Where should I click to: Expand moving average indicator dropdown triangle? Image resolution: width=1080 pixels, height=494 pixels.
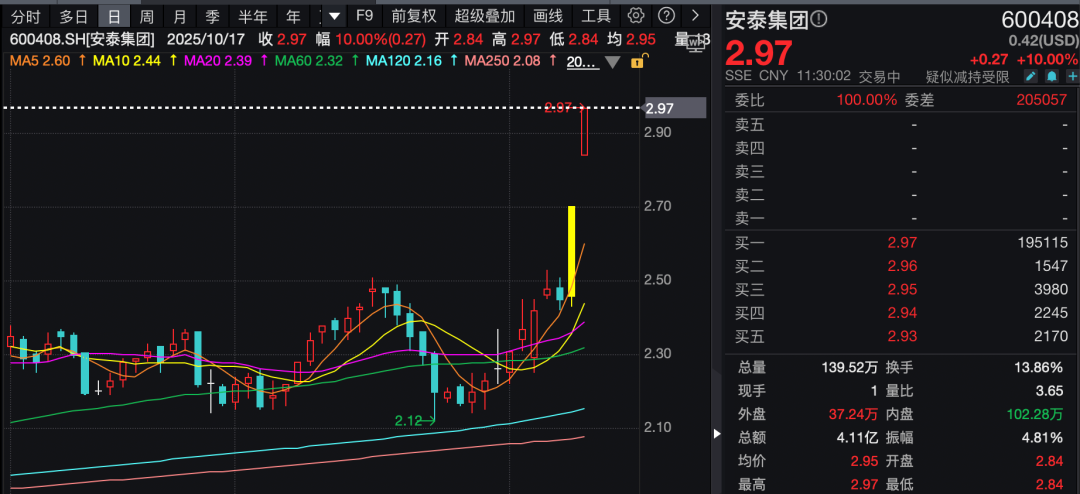(x=612, y=62)
